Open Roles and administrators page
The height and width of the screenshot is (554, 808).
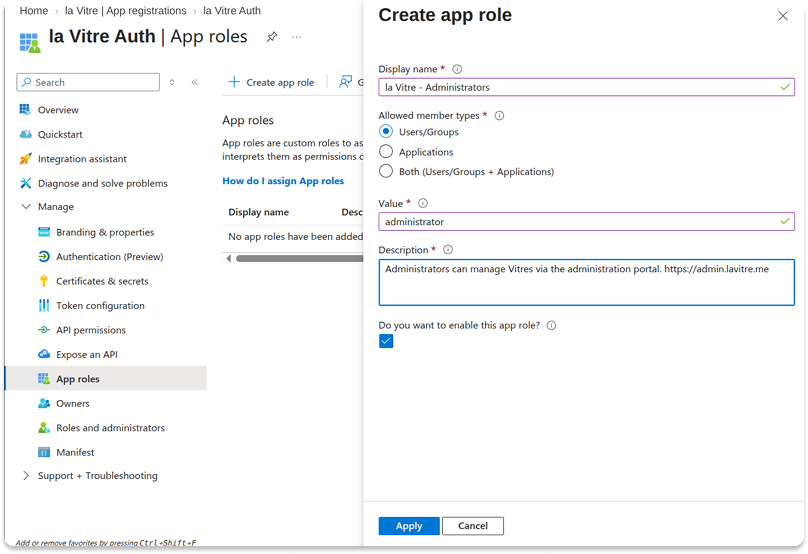click(x=110, y=428)
